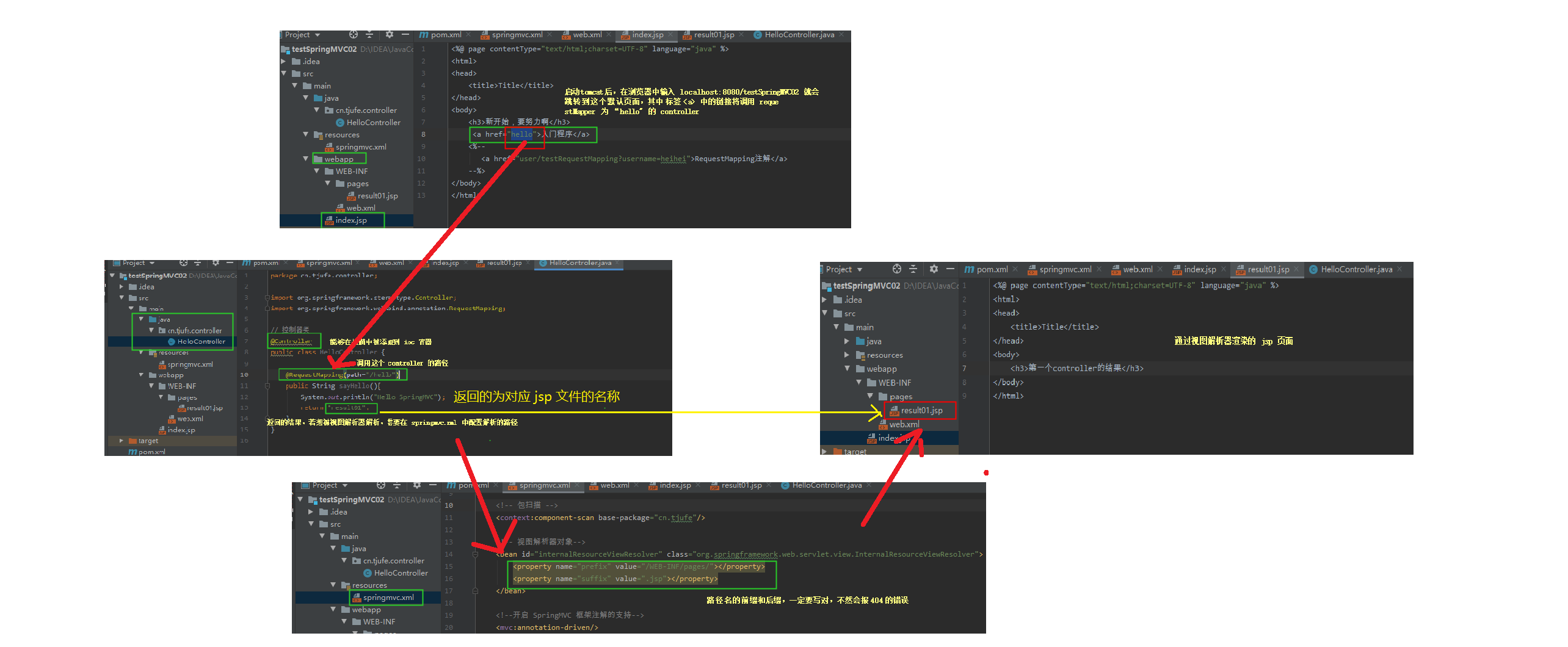Click locate-file crosshair icon in springmvc.xml window

click(381, 485)
